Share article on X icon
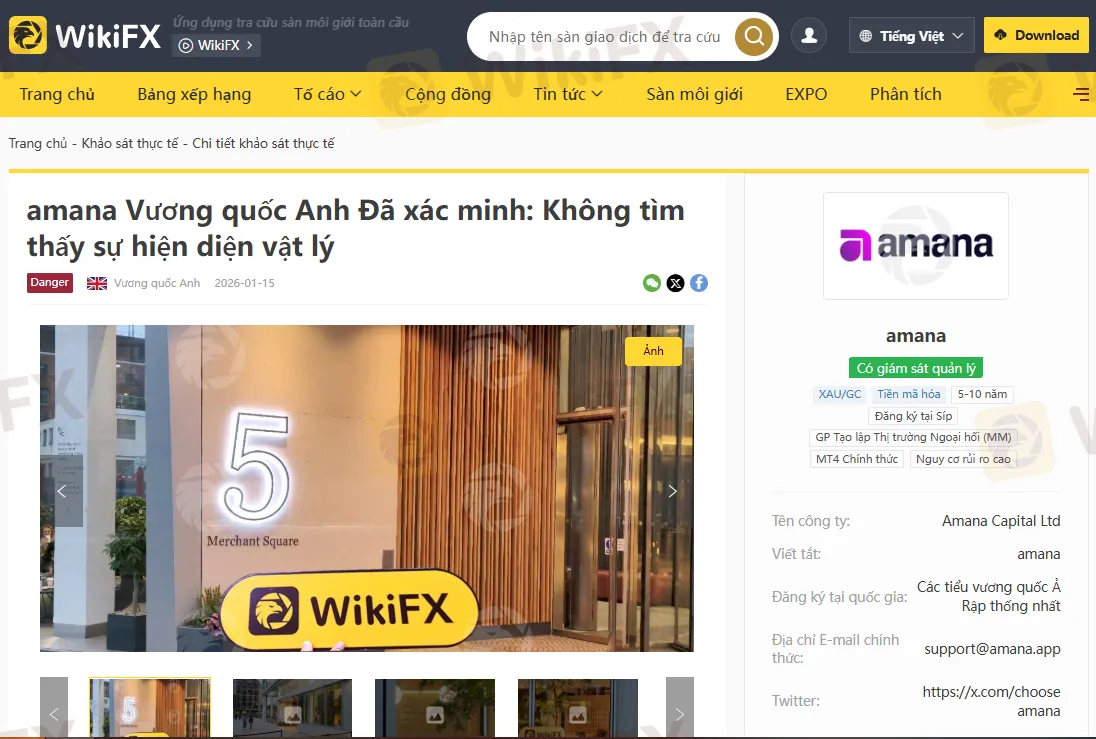1096x739 pixels. pyautogui.click(x=675, y=283)
